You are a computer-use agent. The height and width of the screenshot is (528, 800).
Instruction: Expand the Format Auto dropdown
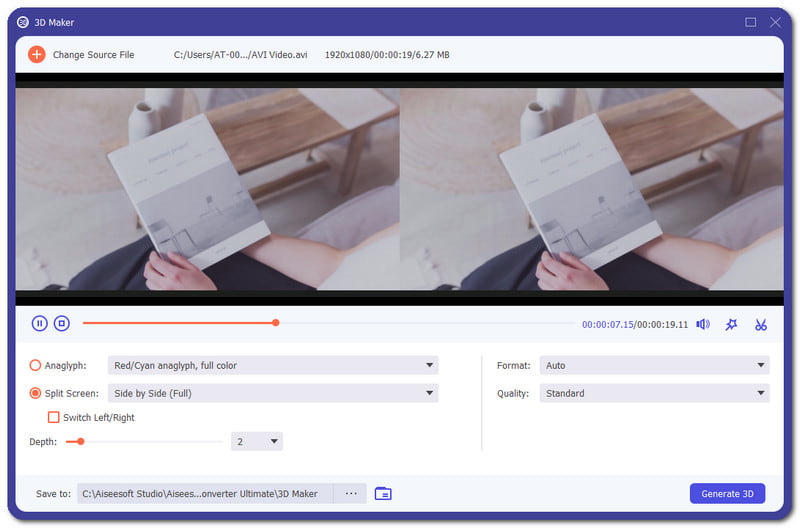tap(654, 366)
